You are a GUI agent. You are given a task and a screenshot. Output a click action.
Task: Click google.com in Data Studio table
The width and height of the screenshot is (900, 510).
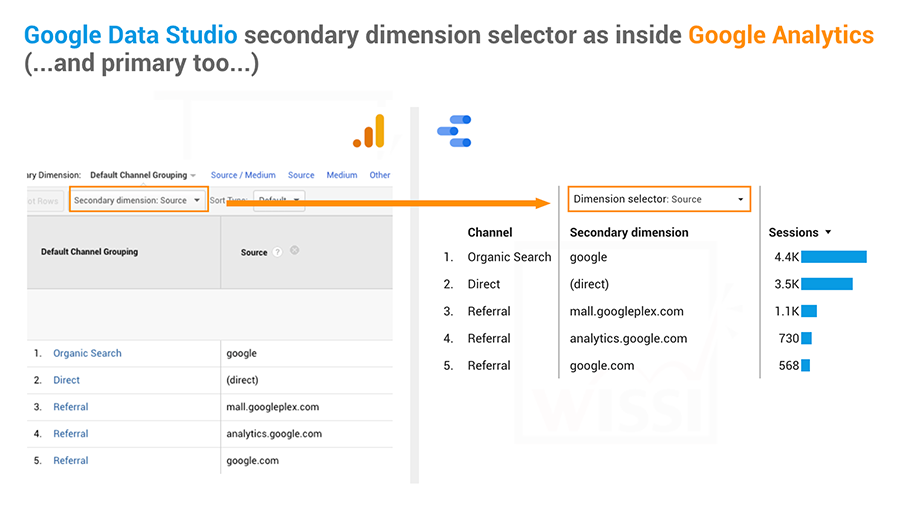602,365
